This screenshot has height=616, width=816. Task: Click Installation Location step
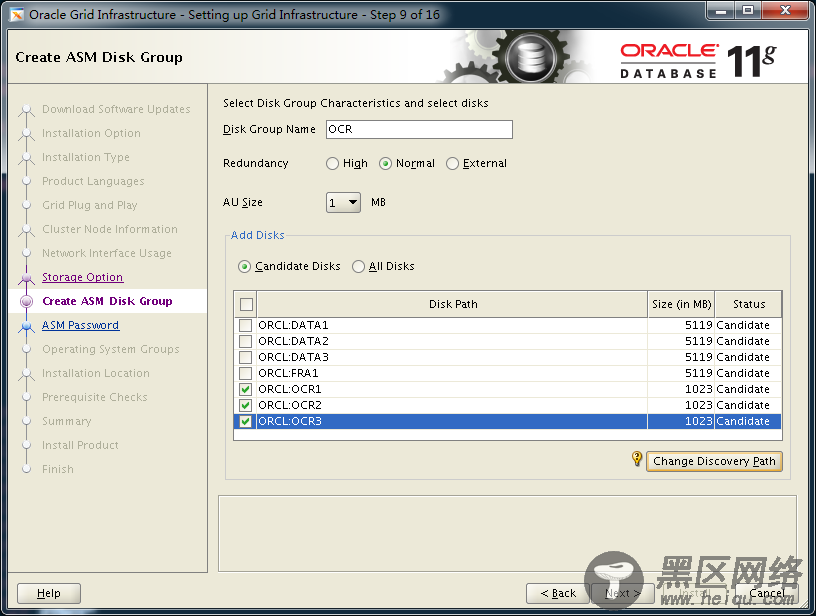pyautogui.click(x=96, y=373)
